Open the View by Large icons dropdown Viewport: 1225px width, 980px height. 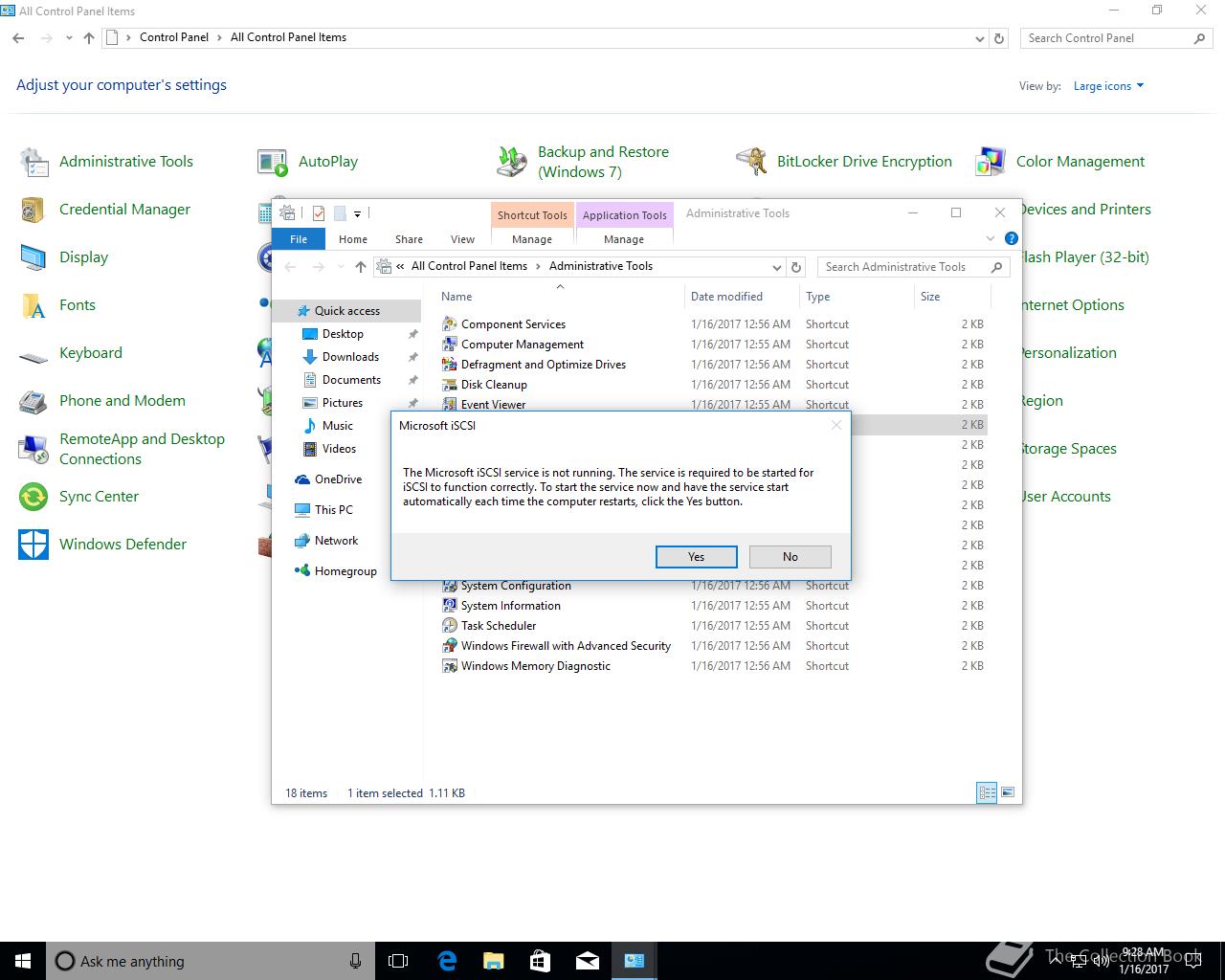[x=1108, y=86]
